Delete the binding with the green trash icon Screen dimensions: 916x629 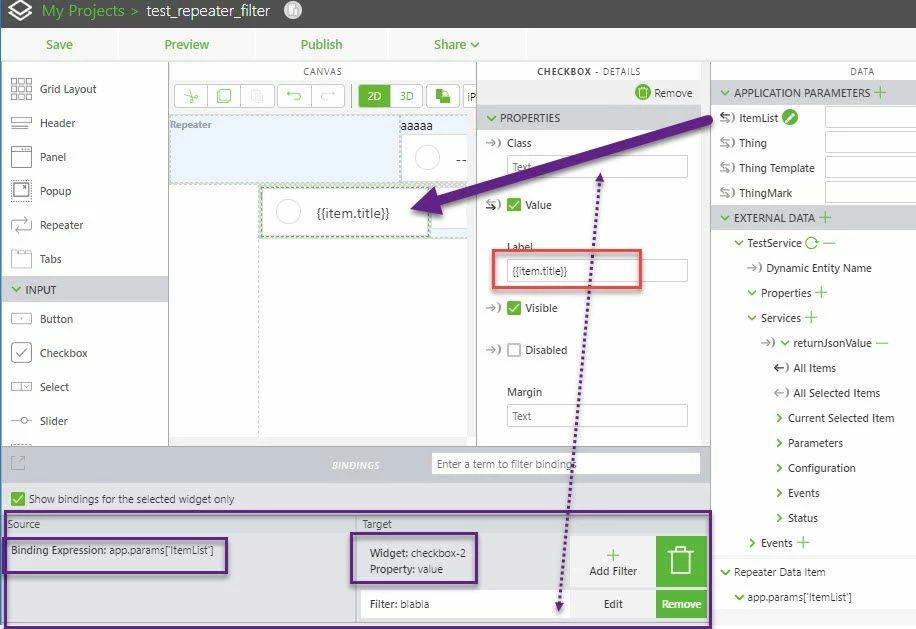(x=681, y=561)
